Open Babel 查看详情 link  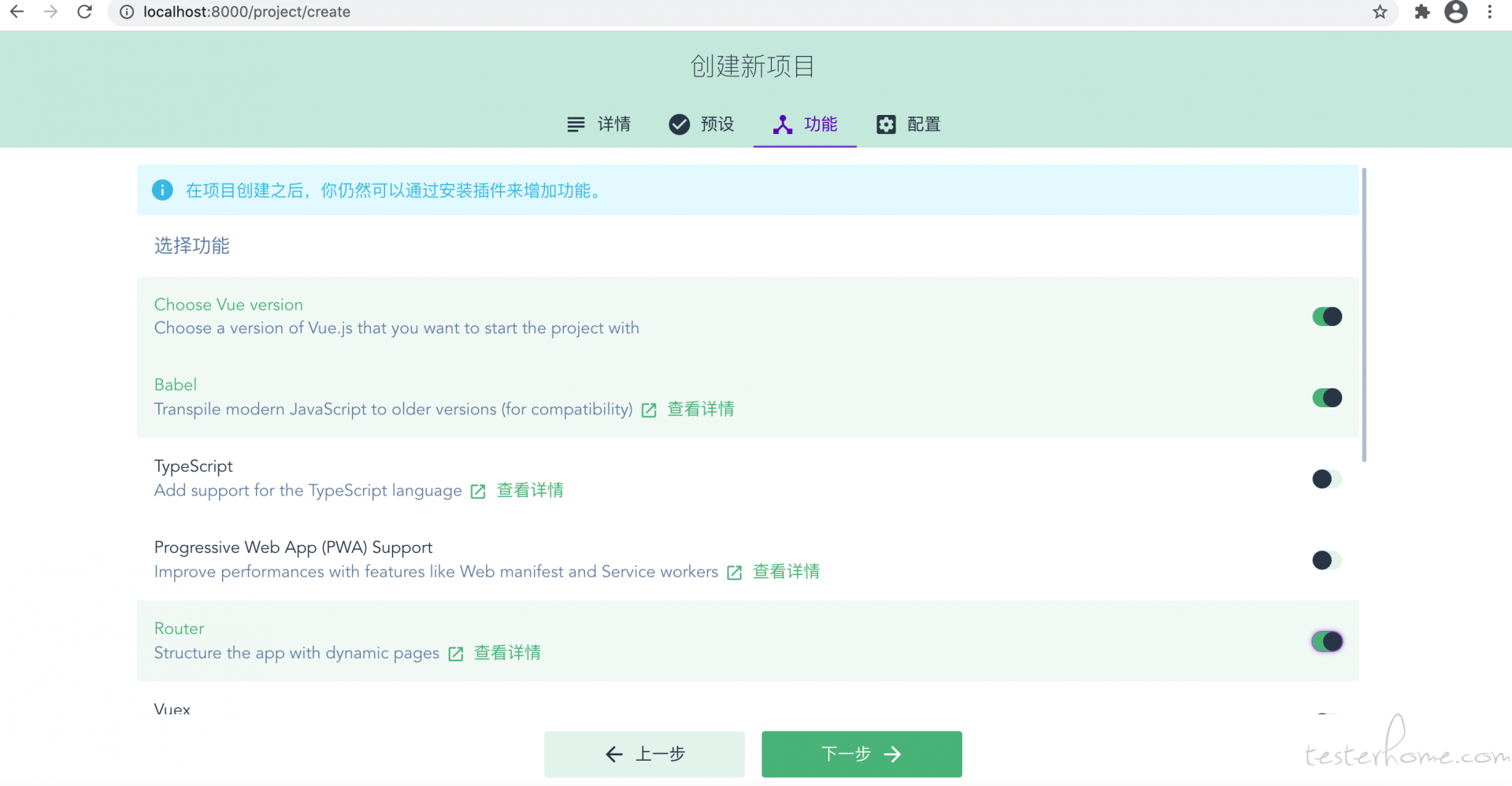coord(701,410)
